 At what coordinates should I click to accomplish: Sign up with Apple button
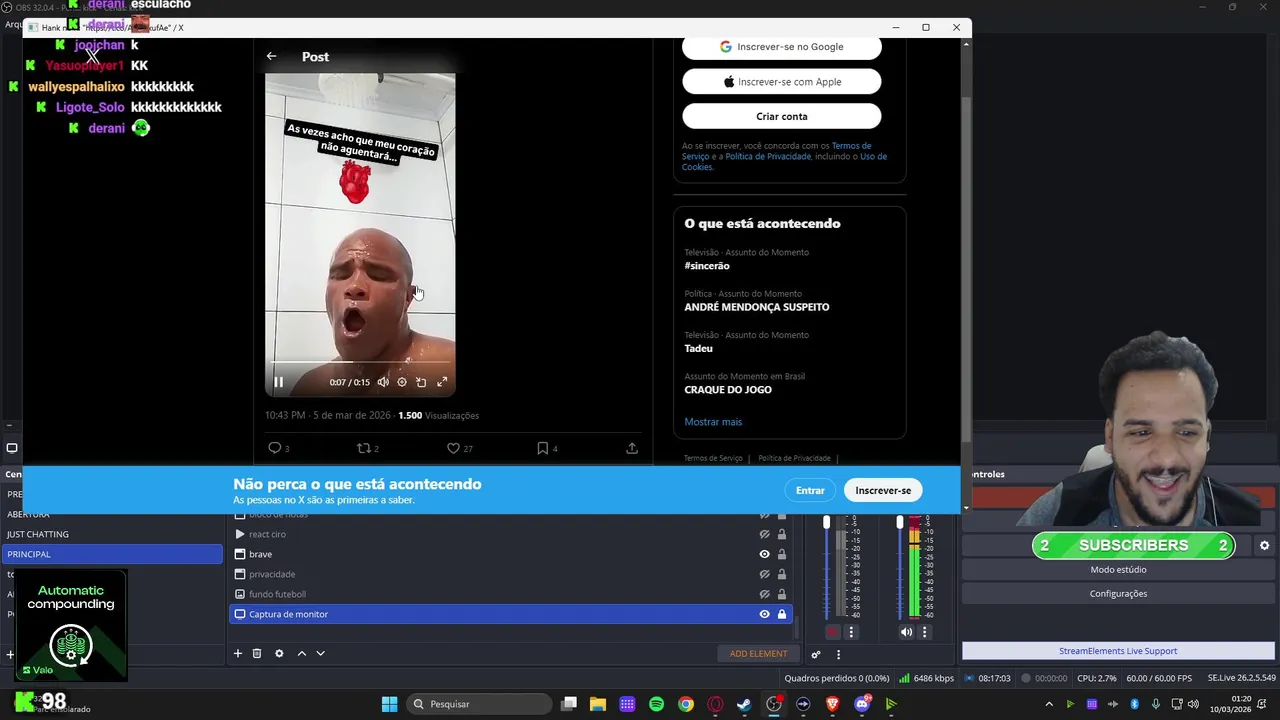782,82
